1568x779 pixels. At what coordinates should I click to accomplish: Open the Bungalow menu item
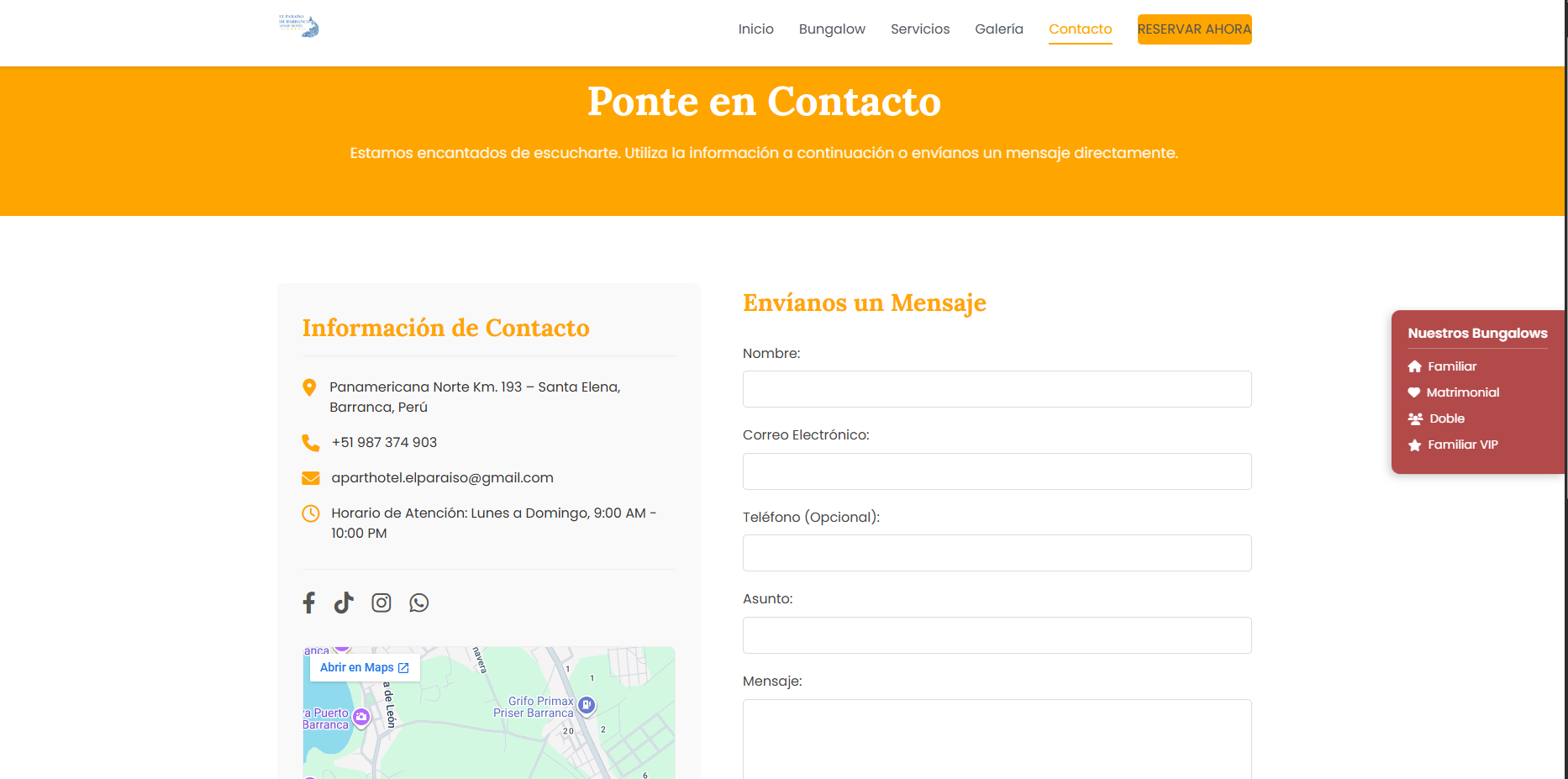coord(832,29)
